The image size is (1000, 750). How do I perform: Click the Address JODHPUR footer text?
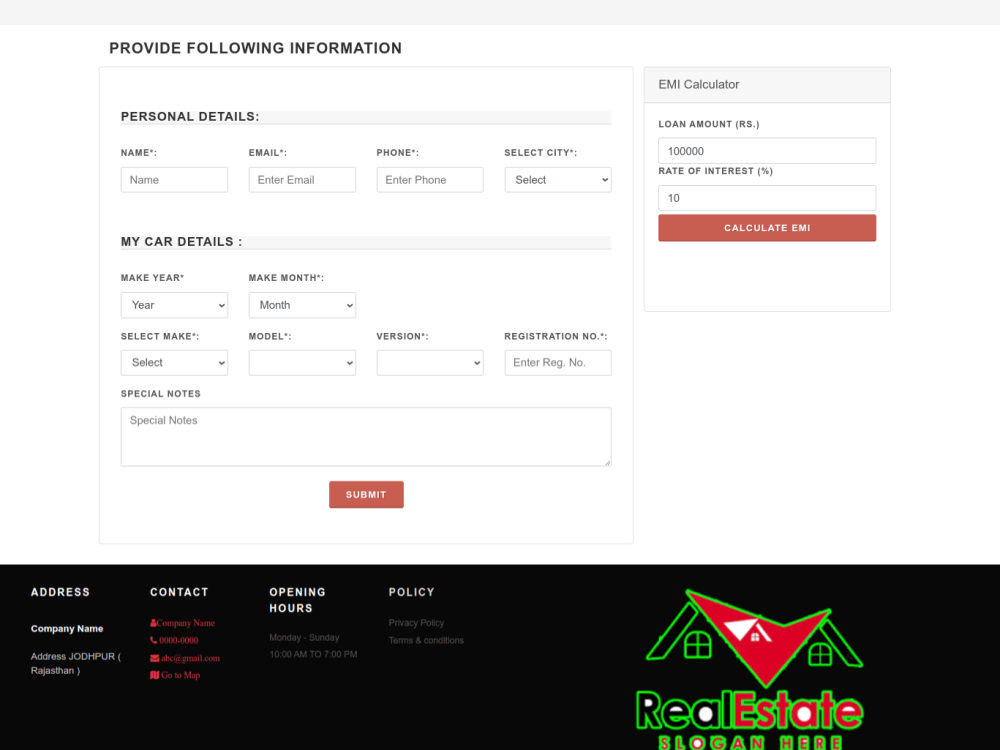pyautogui.click(x=76, y=663)
